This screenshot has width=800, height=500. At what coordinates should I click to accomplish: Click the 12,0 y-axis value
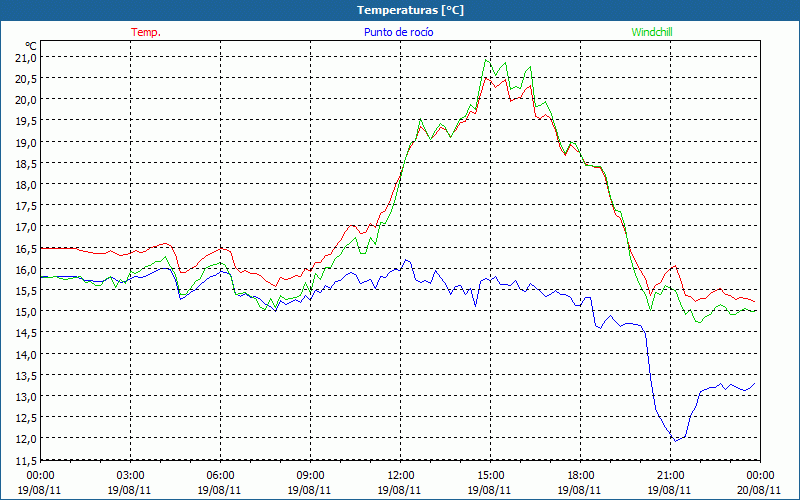(27, 439)
